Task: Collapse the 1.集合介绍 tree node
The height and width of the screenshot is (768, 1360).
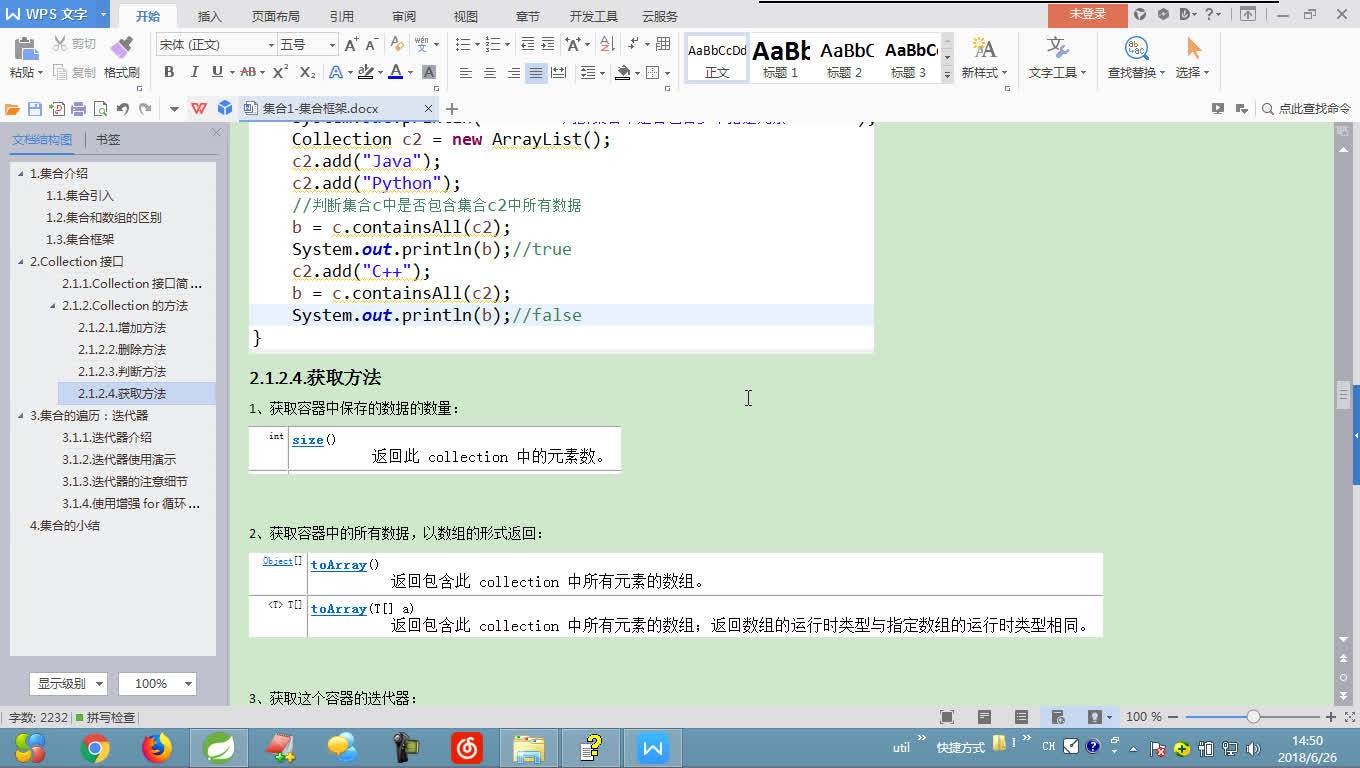Action: pos(20,174)
